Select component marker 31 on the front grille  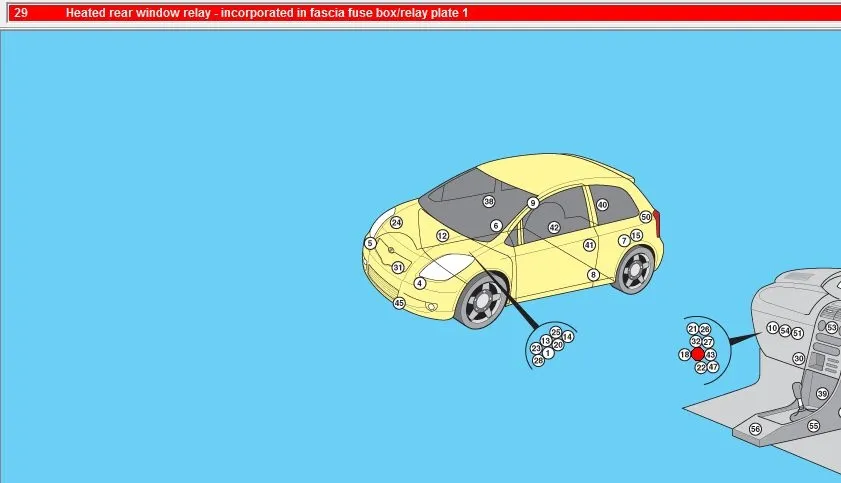(398, 267)
